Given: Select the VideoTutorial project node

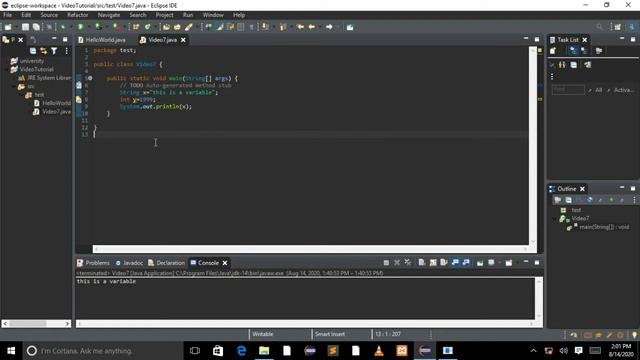Looking at the screenshot, I should (x=36, y=69).
